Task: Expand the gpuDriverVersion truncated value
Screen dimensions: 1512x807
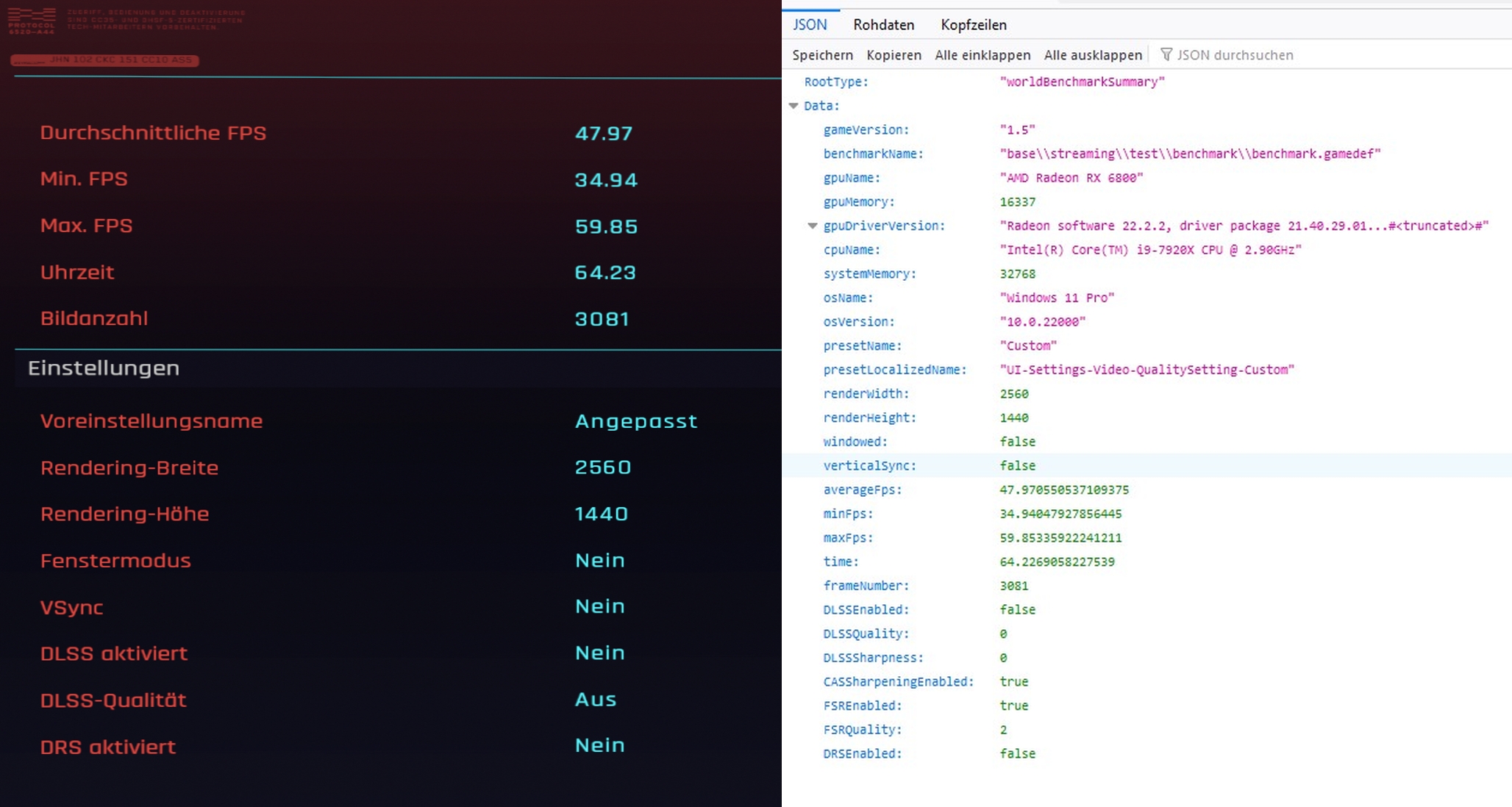Action: pyautogui.click(x=813, y=226)
